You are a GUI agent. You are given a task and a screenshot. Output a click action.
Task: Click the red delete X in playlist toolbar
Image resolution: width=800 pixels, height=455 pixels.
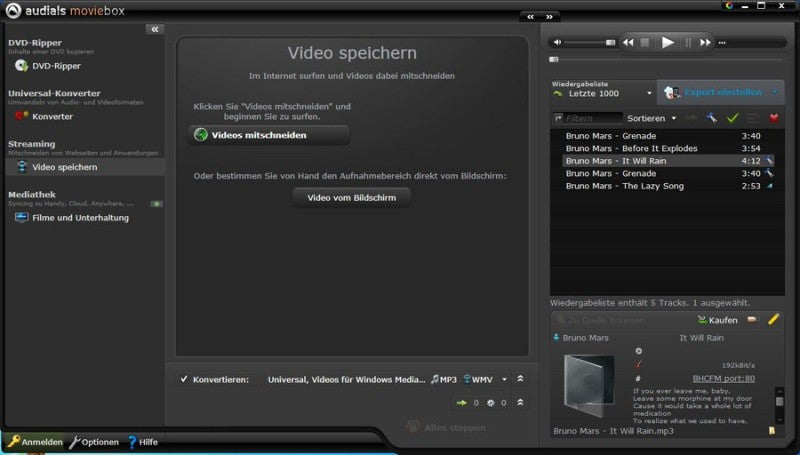point(774,118)
